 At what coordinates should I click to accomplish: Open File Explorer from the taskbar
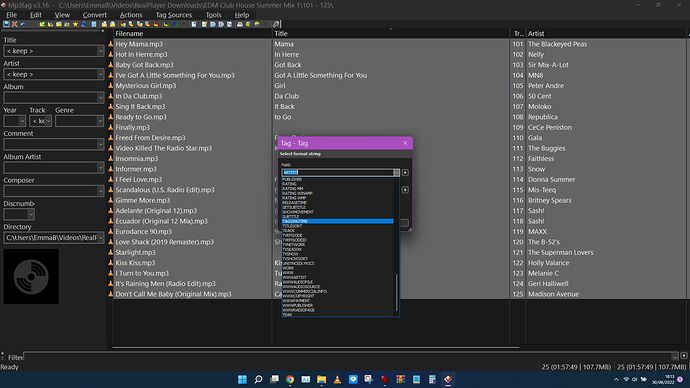coord(322,379)
